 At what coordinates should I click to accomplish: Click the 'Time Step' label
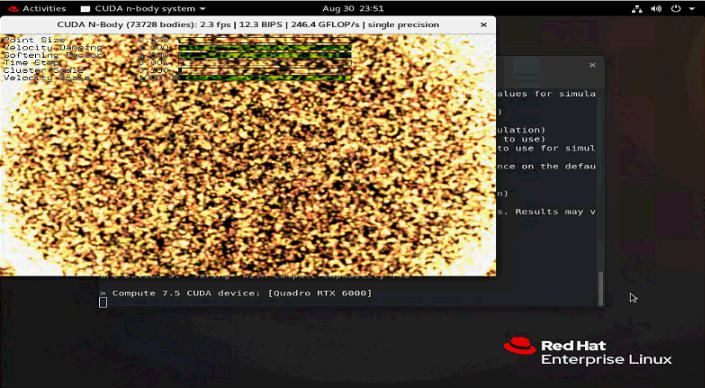pyautogui.click(x=31, y=63)
